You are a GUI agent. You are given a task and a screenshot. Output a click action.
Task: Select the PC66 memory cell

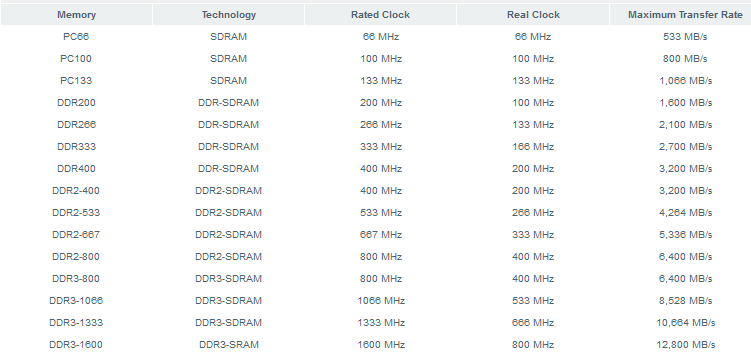coord(76,37)
